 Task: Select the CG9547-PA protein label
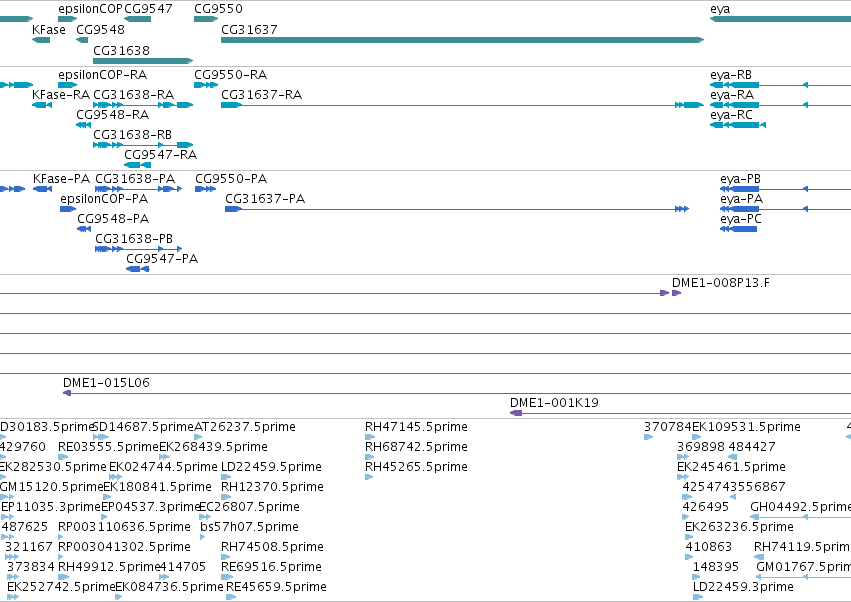[x=162, y=258]
